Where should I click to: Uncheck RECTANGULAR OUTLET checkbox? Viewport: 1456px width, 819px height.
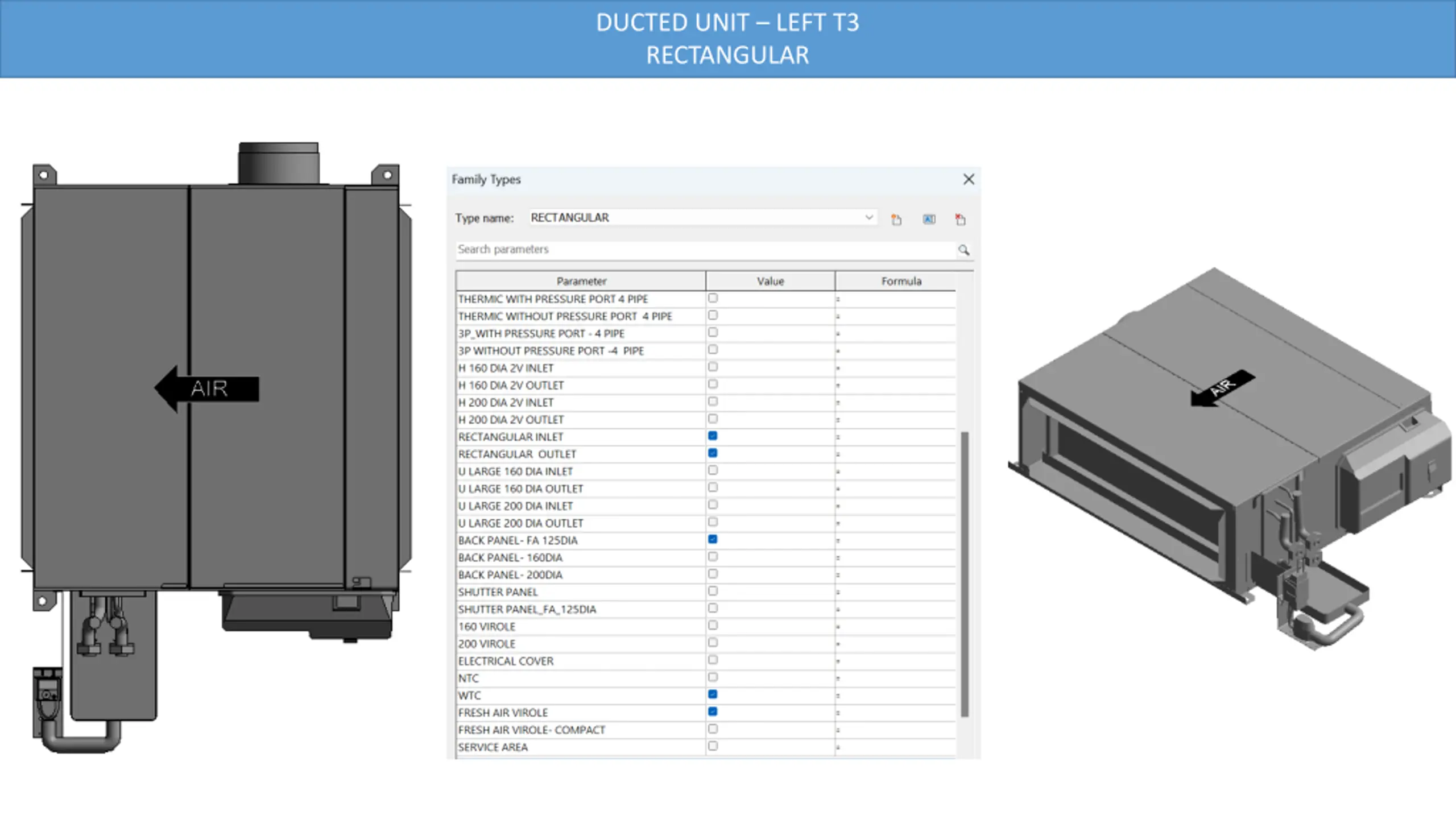tap(713, 453)
